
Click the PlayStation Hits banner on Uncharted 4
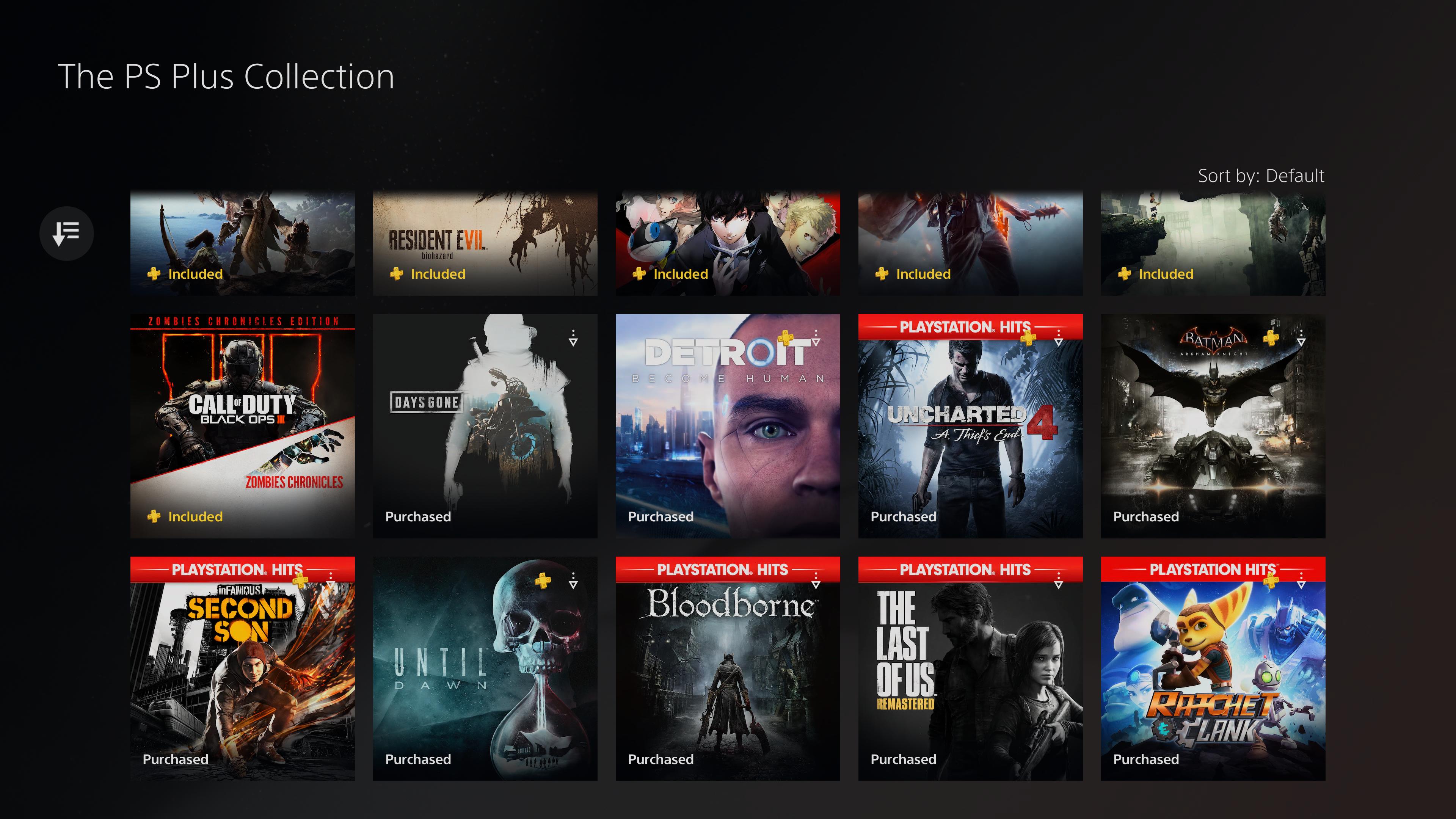click(x=955, y=326)
